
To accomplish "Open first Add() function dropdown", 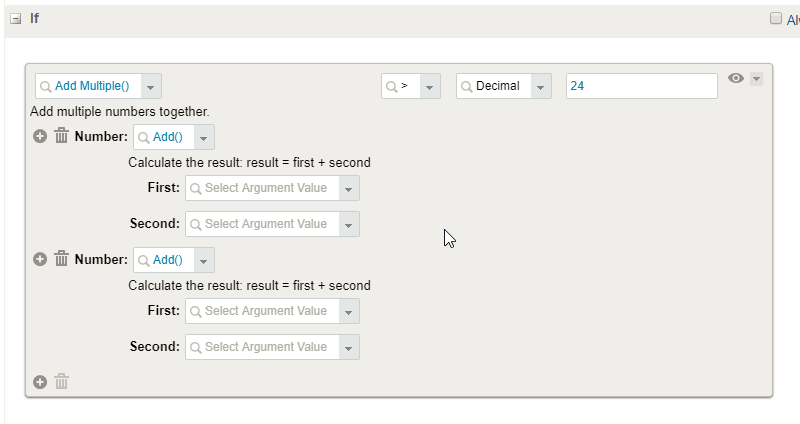I will 204,137.
